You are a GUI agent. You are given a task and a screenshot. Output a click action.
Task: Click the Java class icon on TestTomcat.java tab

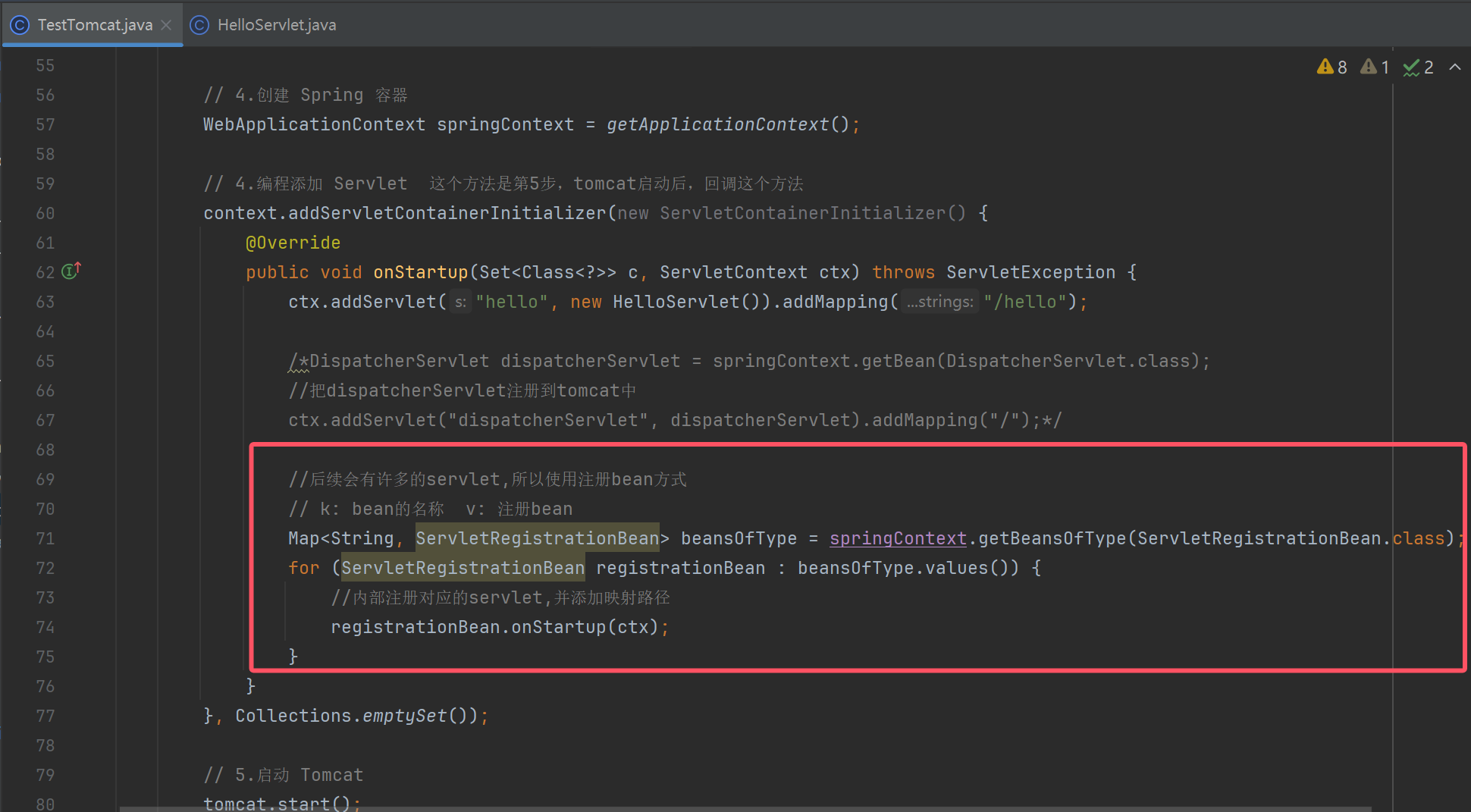(20, 25)
